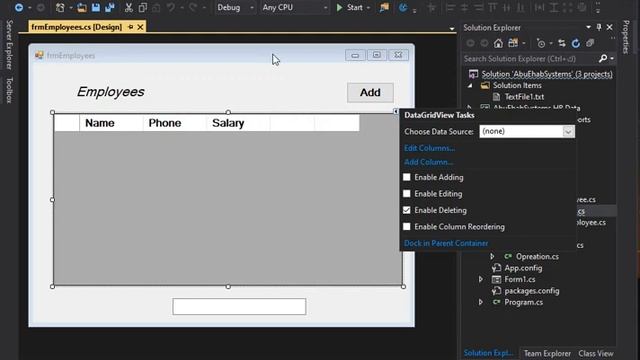
Task: Click the Collapse All icon in Solution Explorer
Action: pyautogui.click(x=590, y=43)
